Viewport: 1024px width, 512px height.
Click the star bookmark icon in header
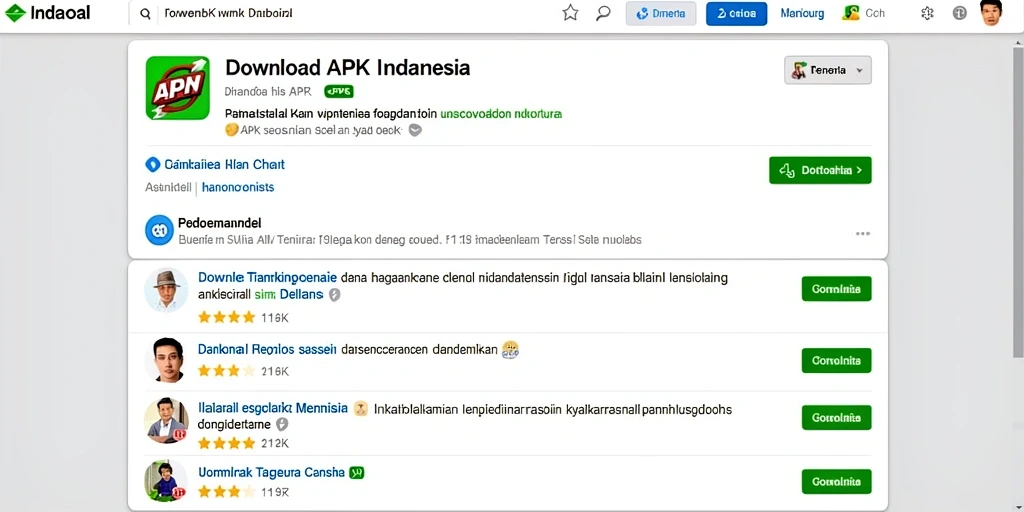[570, 13]
